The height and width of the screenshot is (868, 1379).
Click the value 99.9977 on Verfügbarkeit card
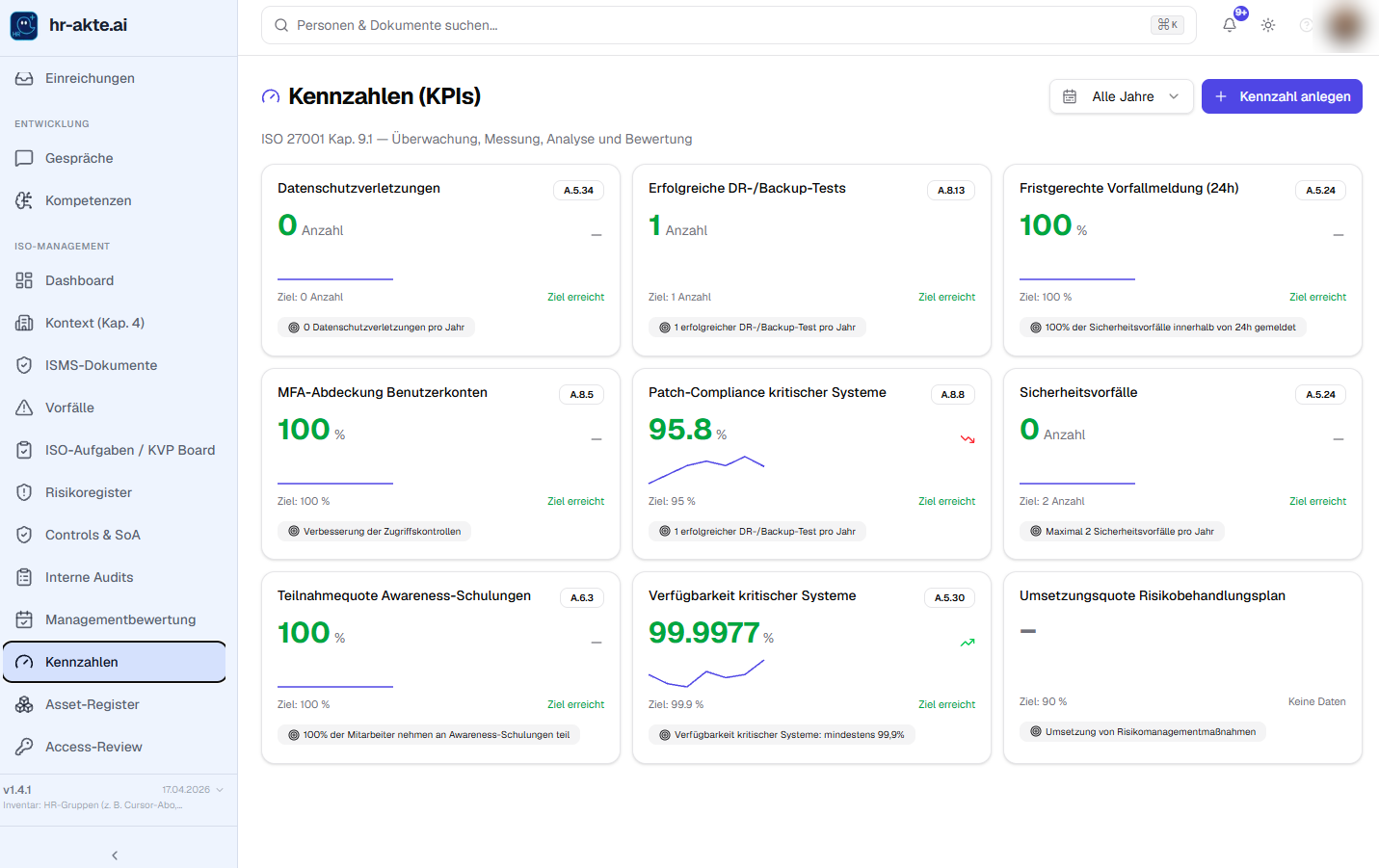703,632
